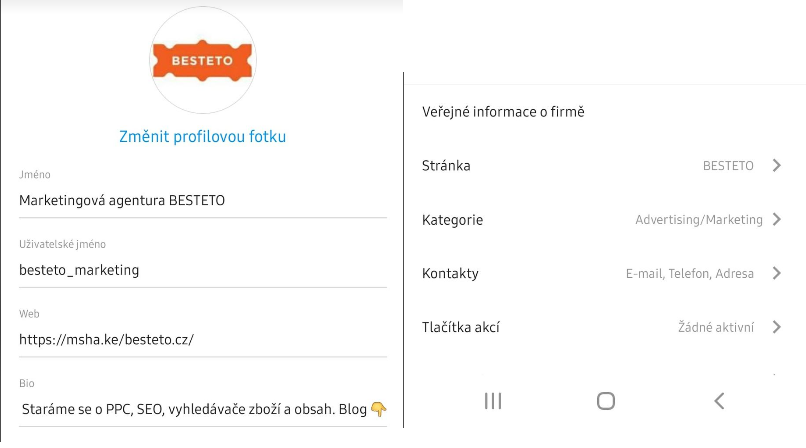
Task: Expand chevron next to Žádné aktivní
Action: pos(777,327)
